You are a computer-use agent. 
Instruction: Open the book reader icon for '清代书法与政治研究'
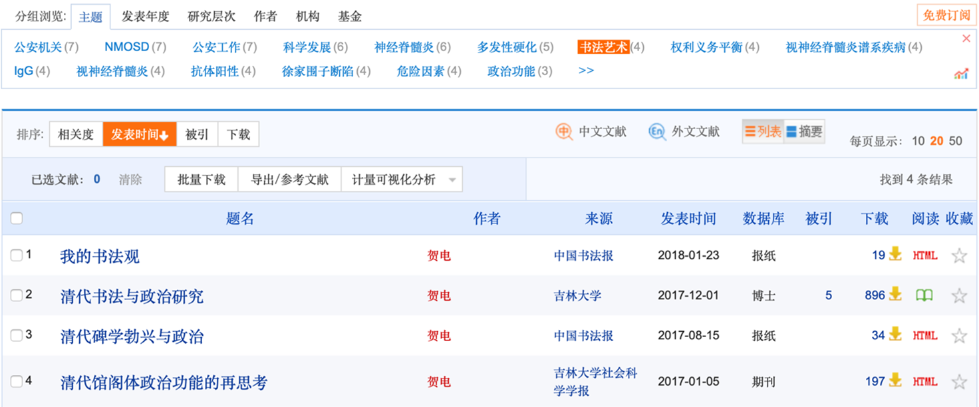925,295
